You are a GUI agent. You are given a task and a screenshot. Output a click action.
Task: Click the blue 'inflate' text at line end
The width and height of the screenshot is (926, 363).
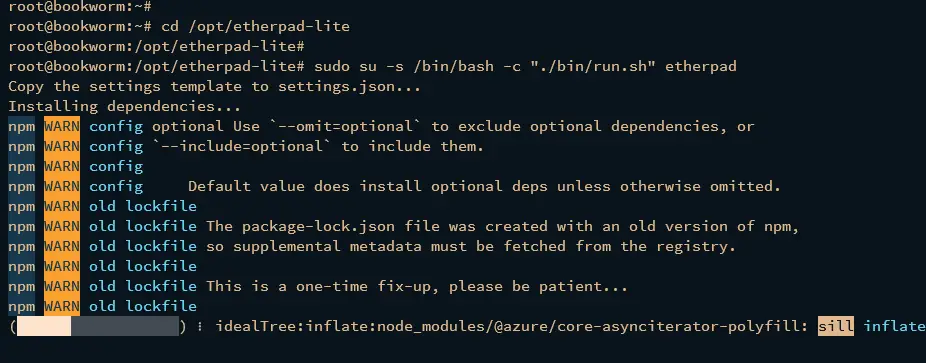[x=895, y=326]
